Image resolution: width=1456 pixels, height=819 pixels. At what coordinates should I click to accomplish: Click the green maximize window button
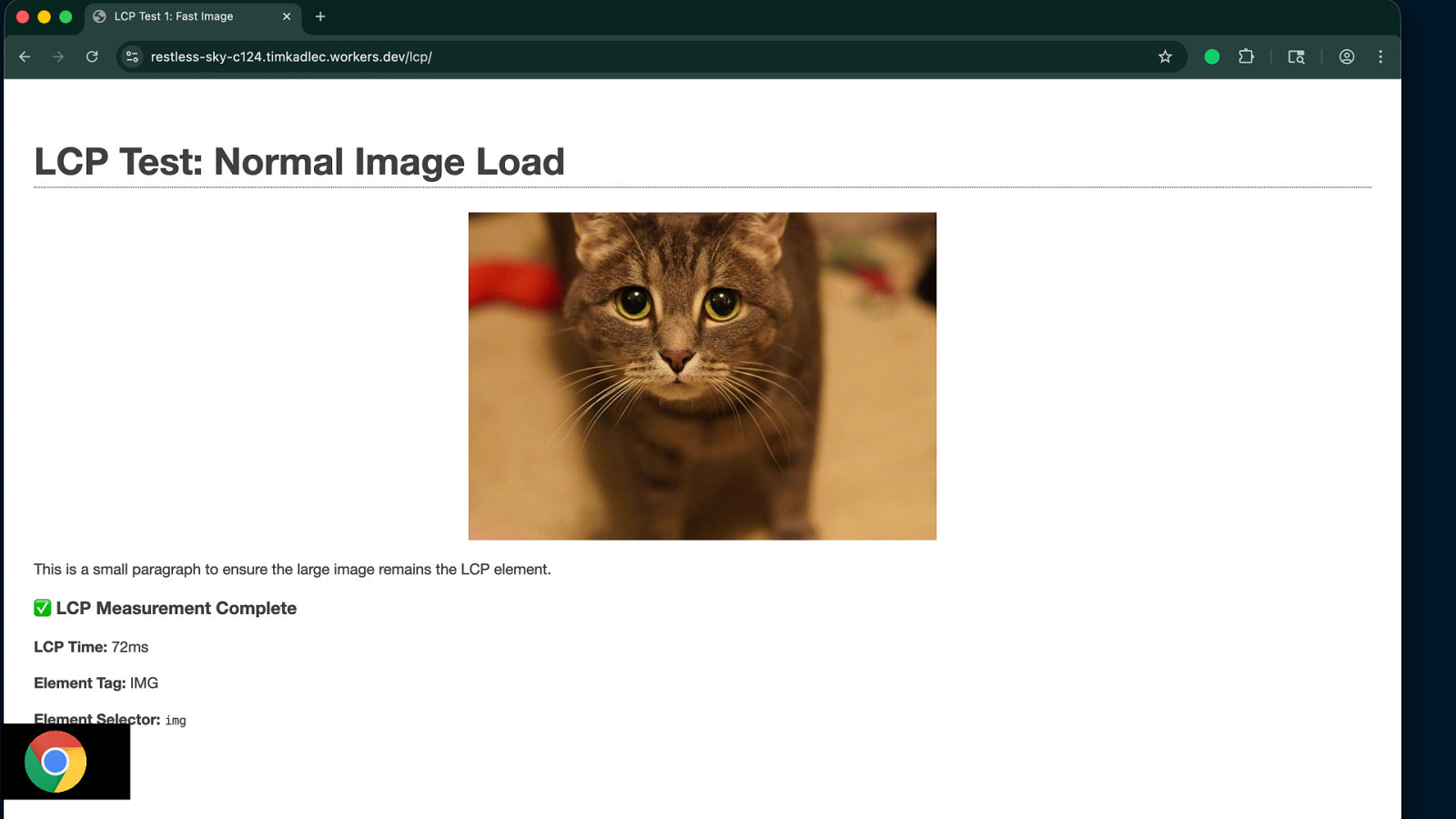pos(66,16)
